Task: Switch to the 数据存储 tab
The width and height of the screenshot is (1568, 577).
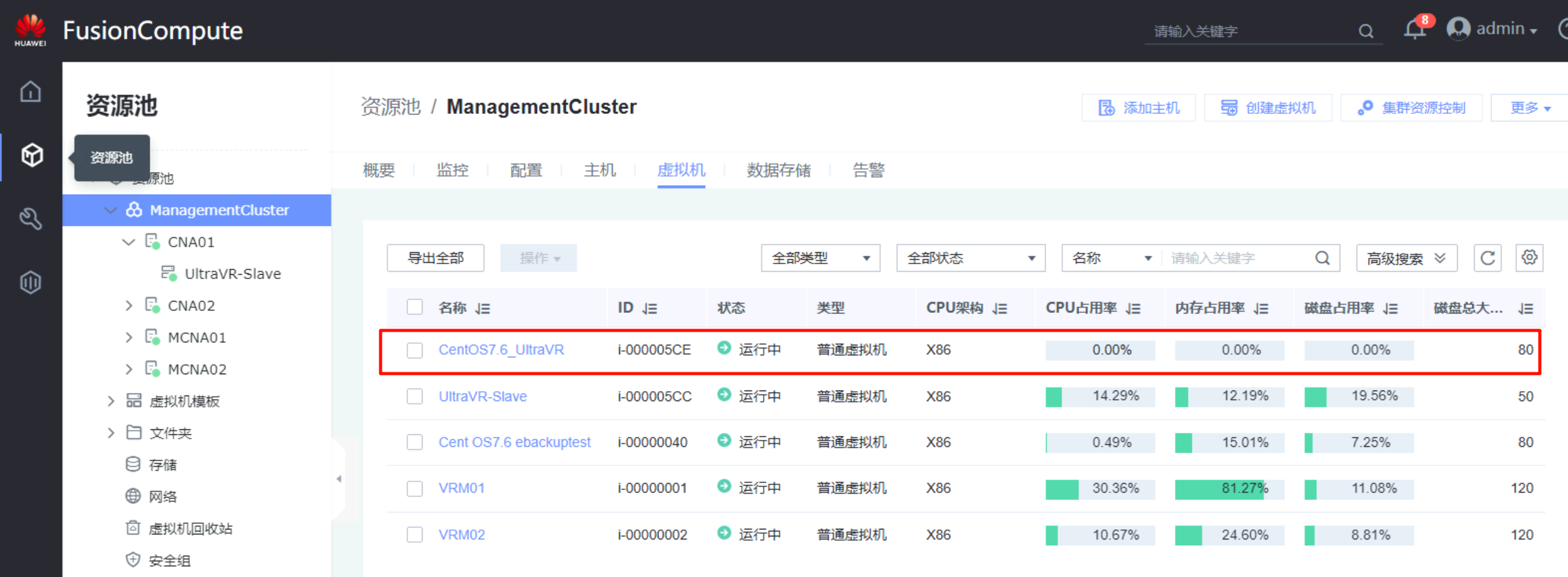Action: point(778,170)
